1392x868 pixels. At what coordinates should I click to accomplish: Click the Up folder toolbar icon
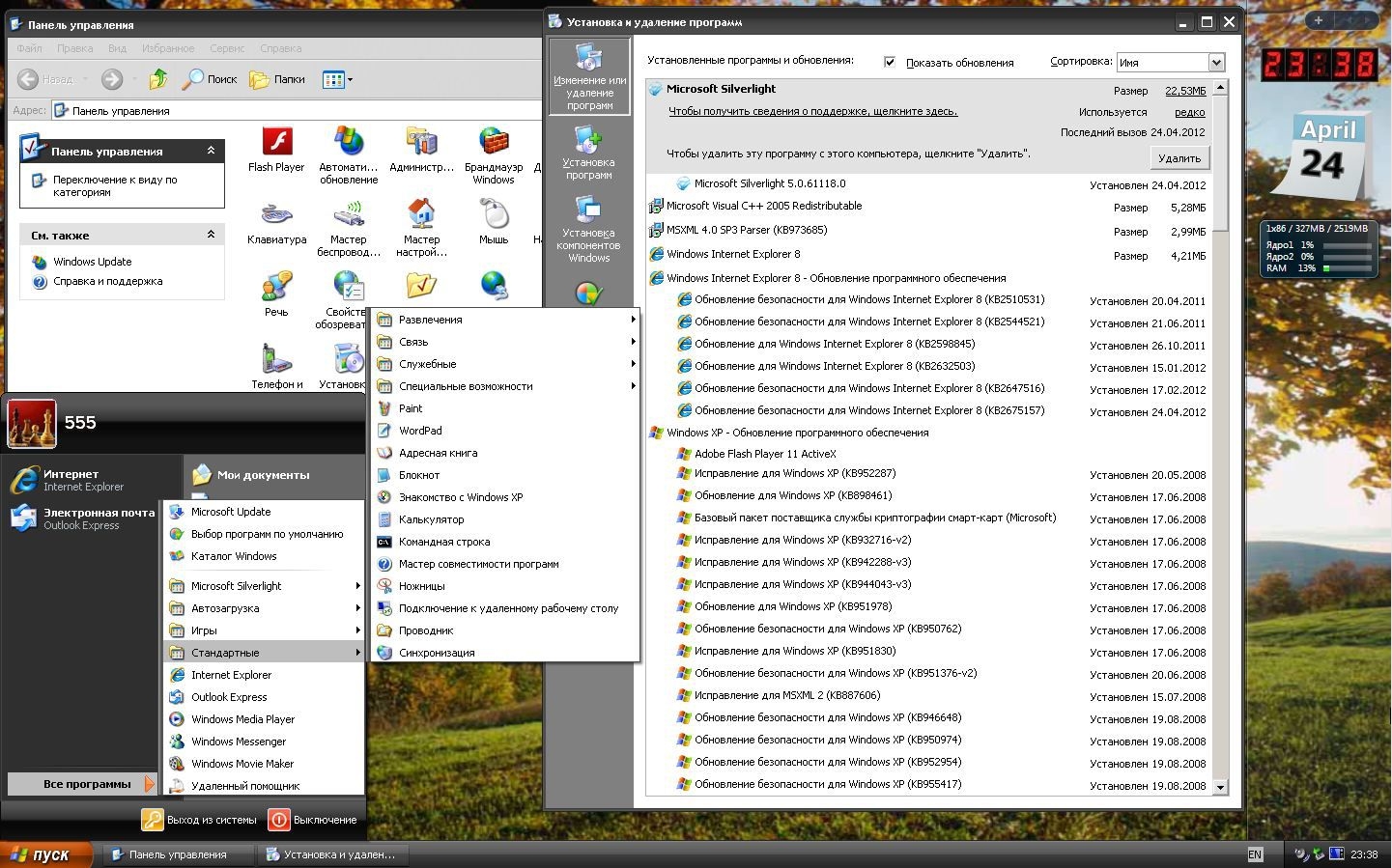tap(158, 79)
